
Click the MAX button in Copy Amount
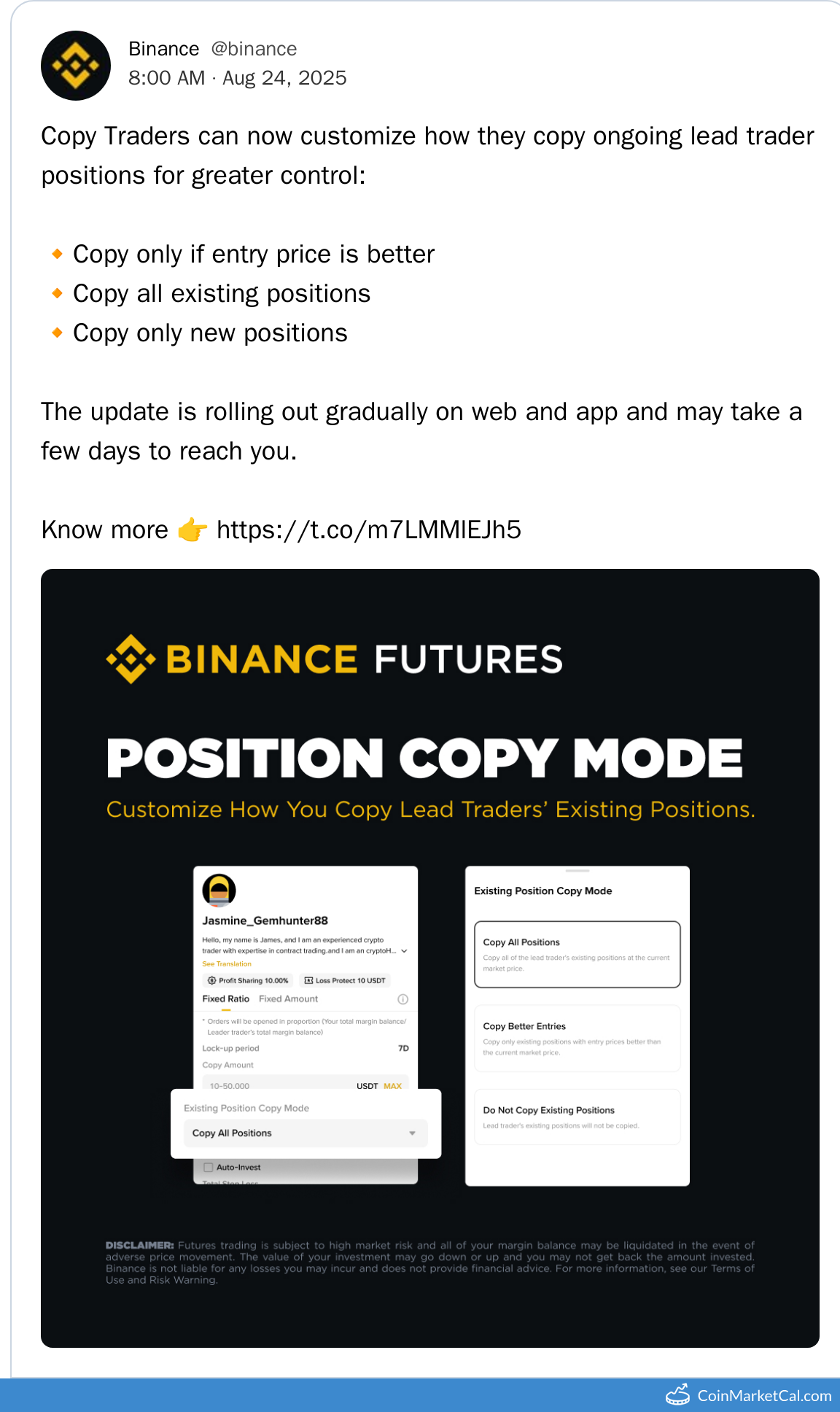coord(392,1086)
